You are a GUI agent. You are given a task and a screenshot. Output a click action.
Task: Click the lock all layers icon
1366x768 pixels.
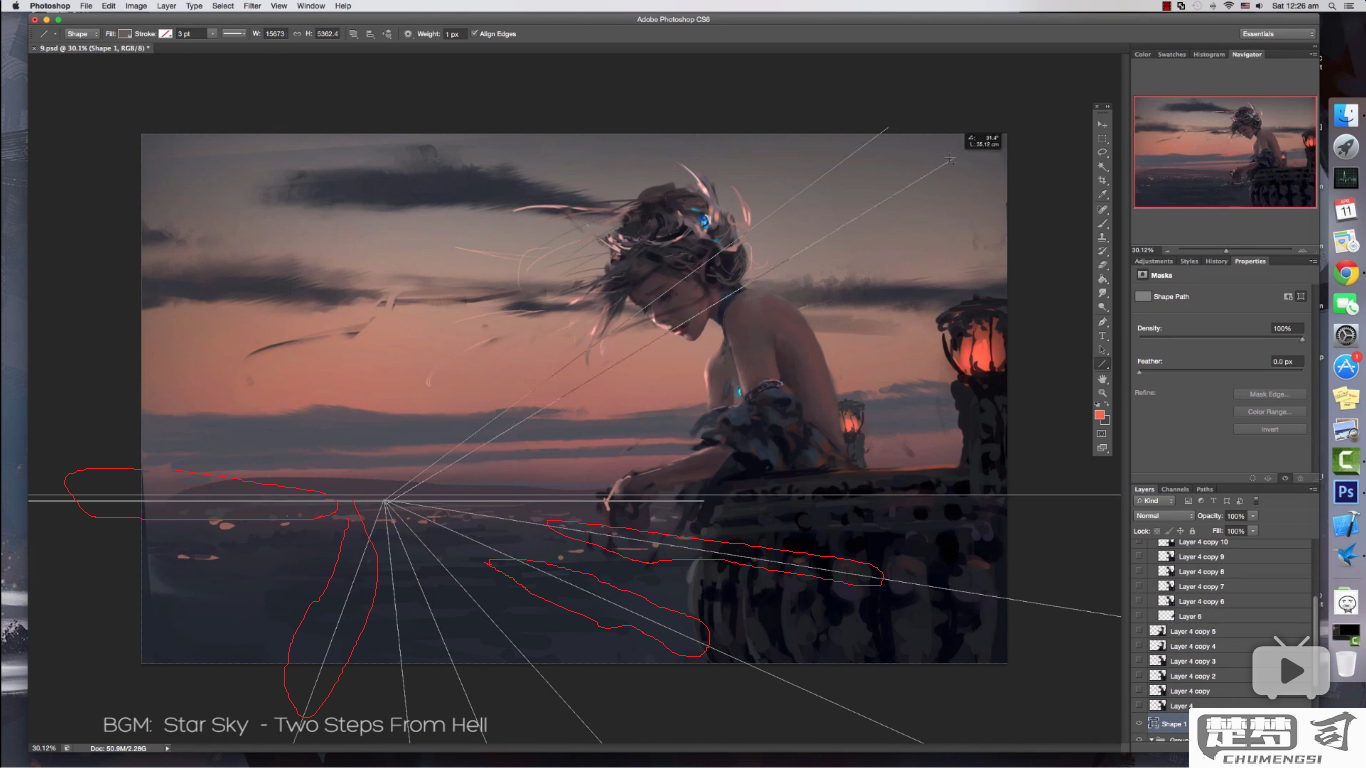click(1192, 531)
